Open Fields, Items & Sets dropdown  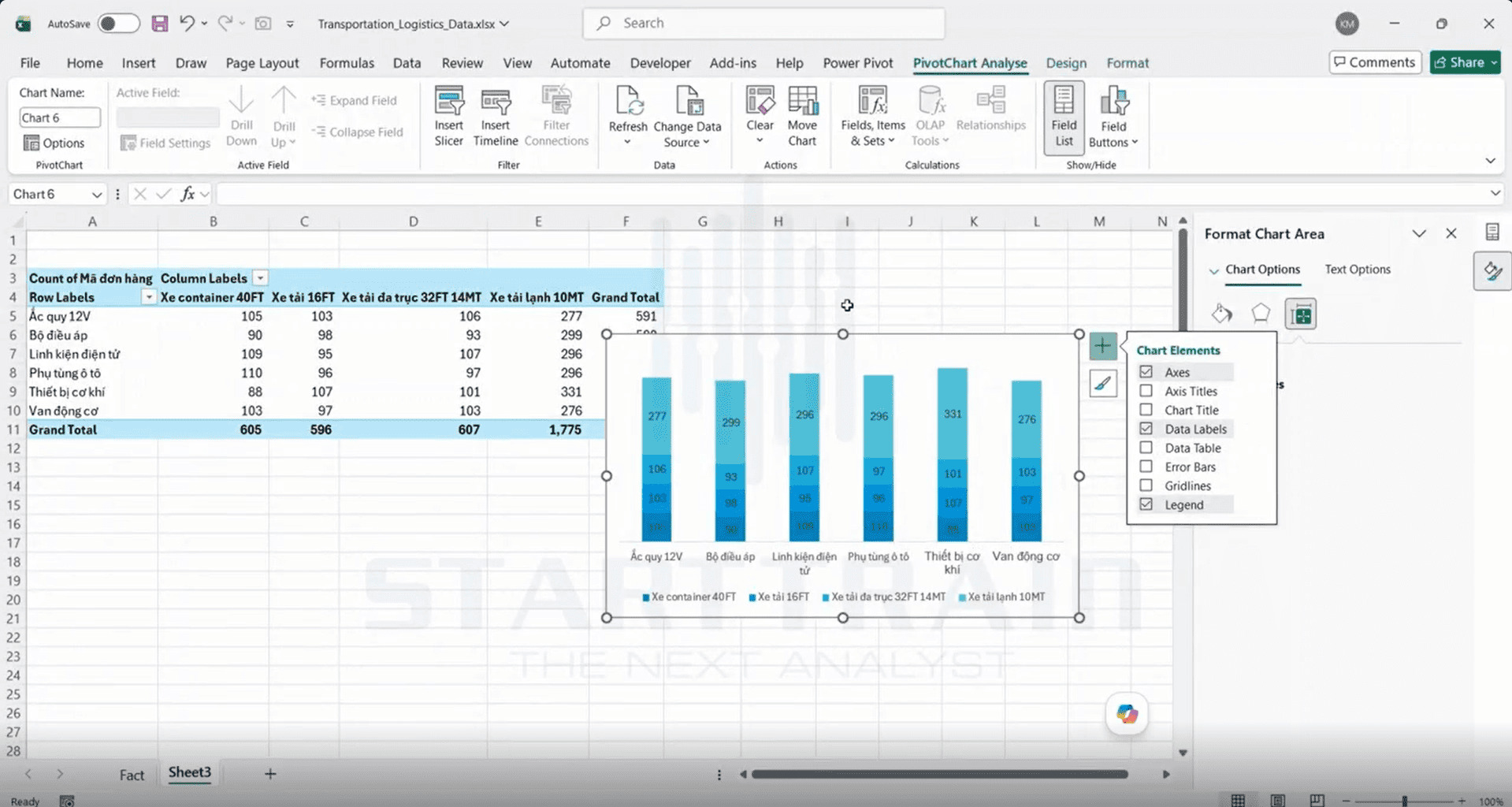click(873, 117)
